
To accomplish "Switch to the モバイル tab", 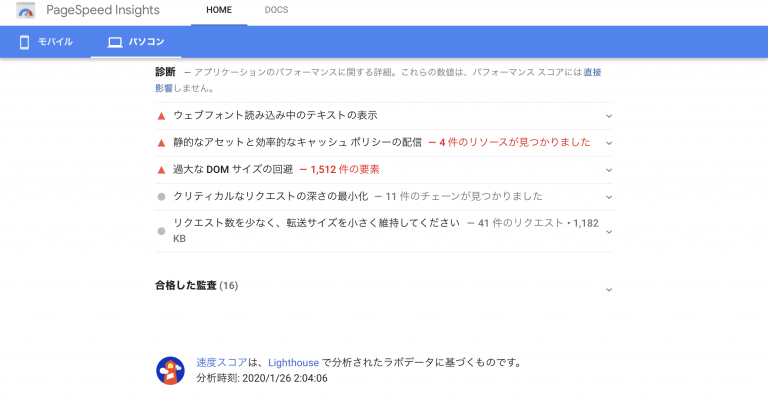I will pyautogui.click(x=46, y=42).
